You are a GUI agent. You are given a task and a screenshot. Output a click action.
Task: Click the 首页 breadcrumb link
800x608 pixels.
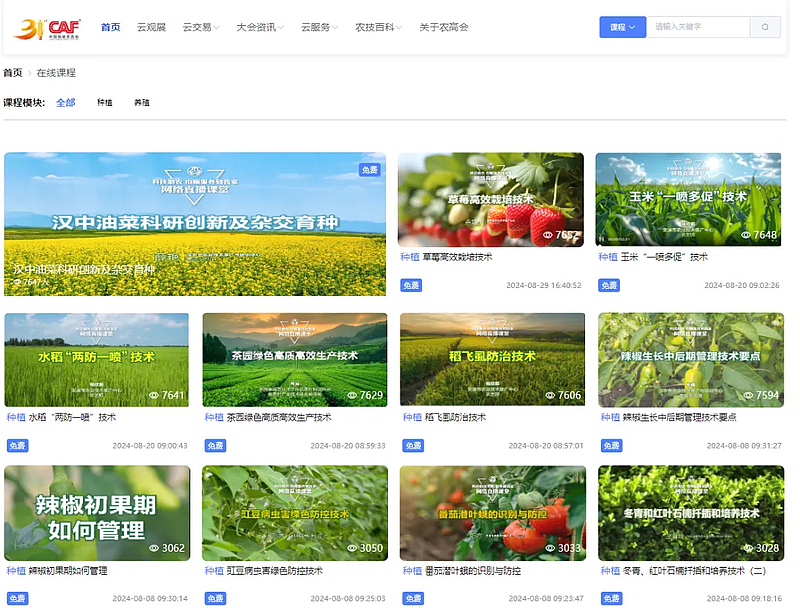[13, 73]
